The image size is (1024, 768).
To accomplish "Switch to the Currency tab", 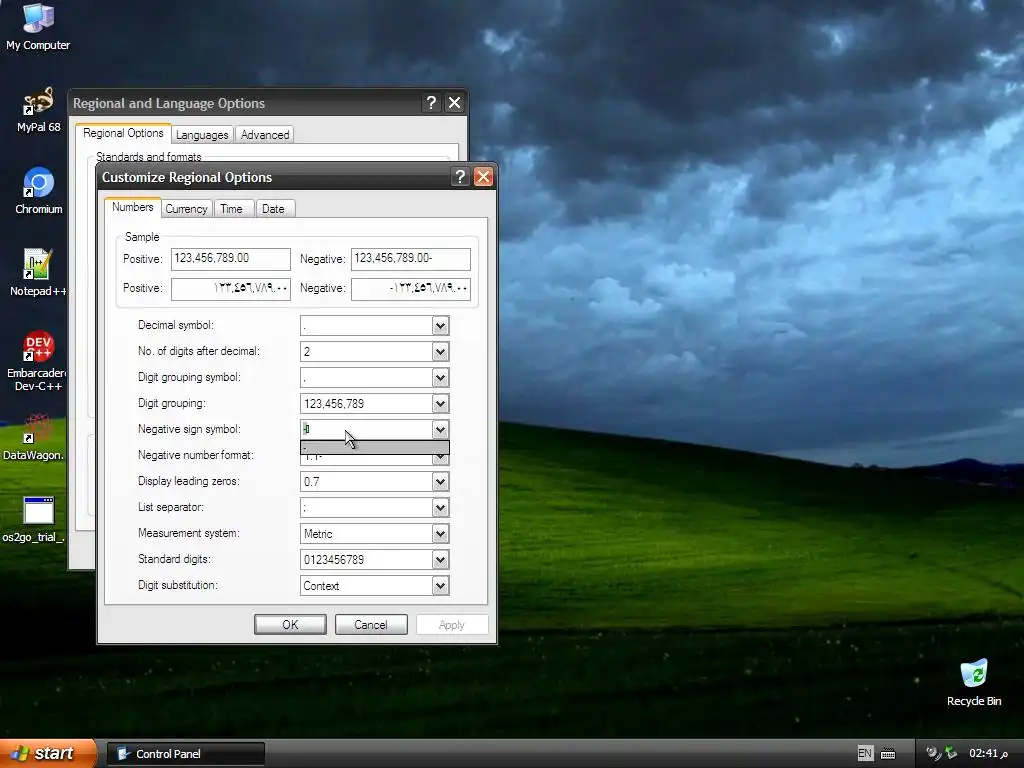I will click(186, 209).
